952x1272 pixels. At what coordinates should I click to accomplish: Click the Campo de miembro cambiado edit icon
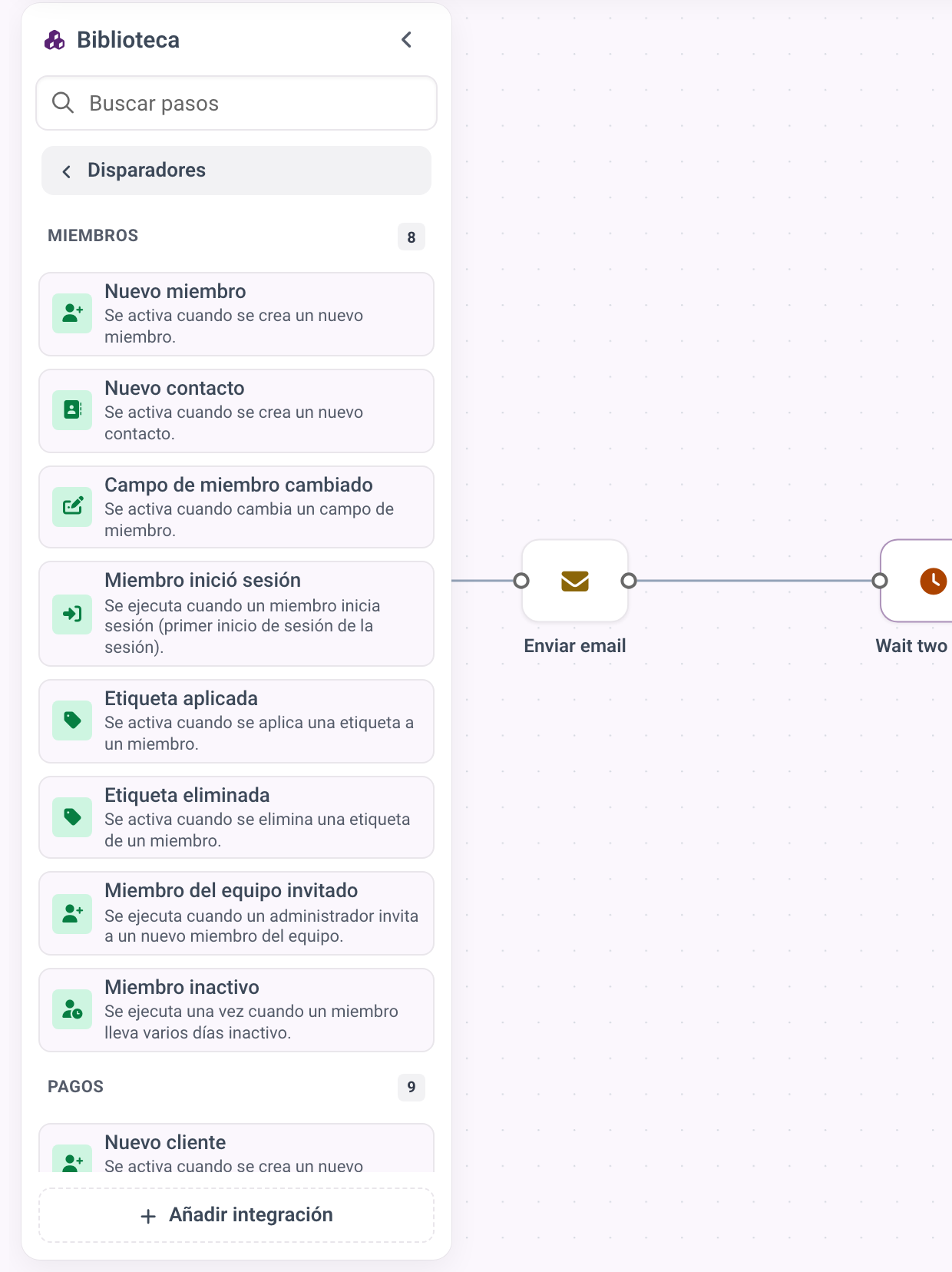pos(72,507)
